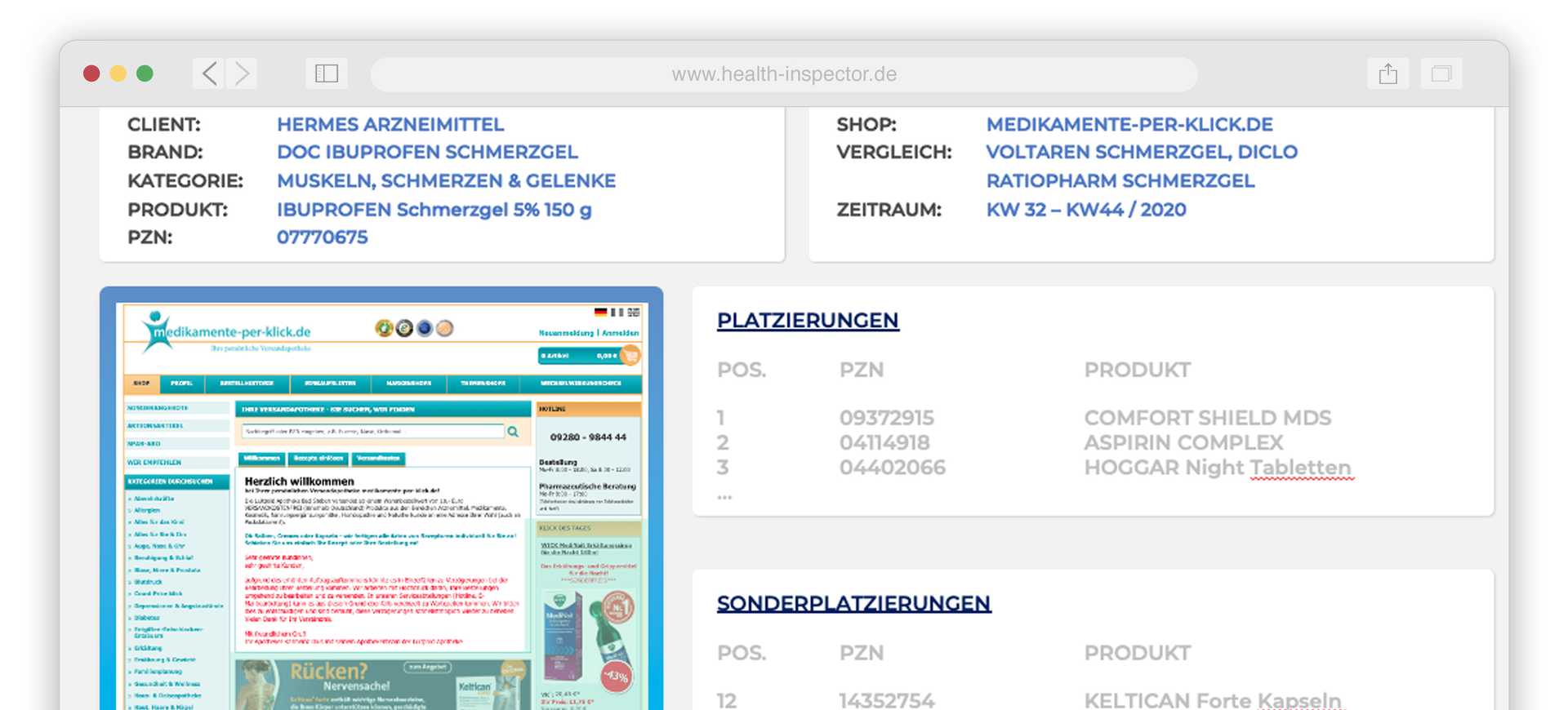
Task: Click PZN 14352754 in special placements
Action: click(887, 701)
